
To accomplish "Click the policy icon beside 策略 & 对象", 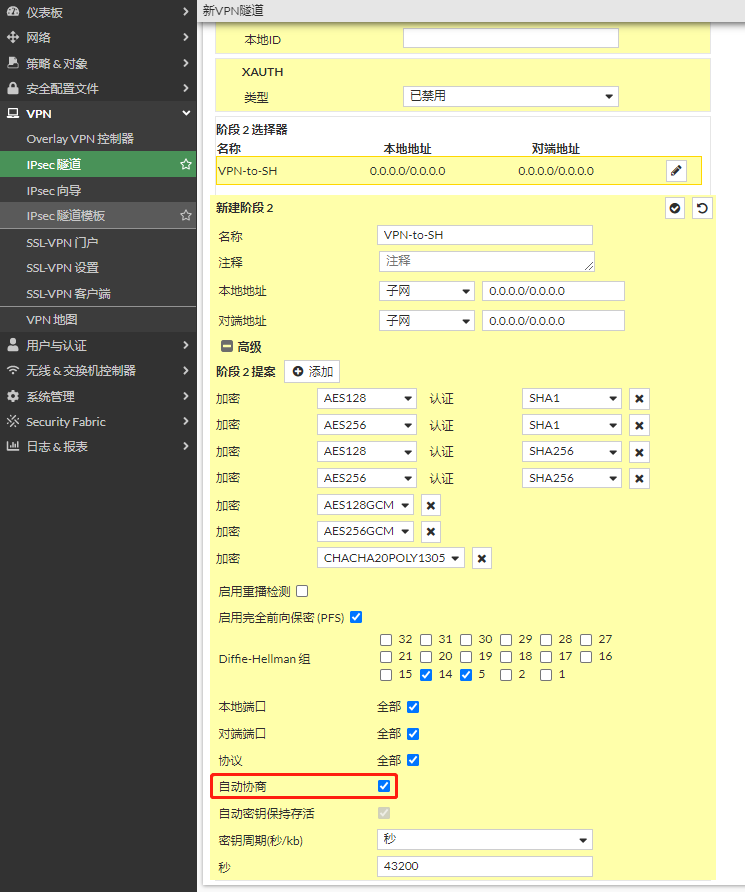I will (x=13, y=63).
